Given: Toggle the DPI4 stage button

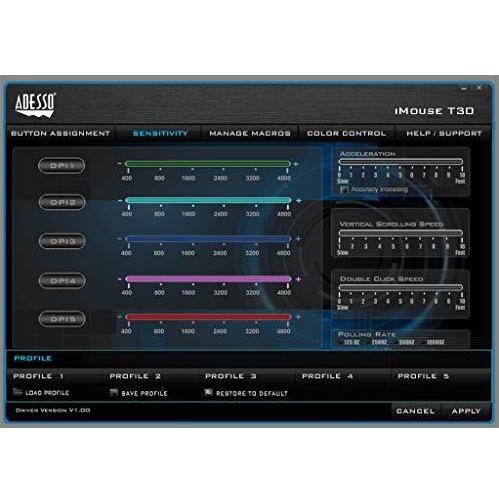Looking at the screenshot, I should [x=62, y=281].
